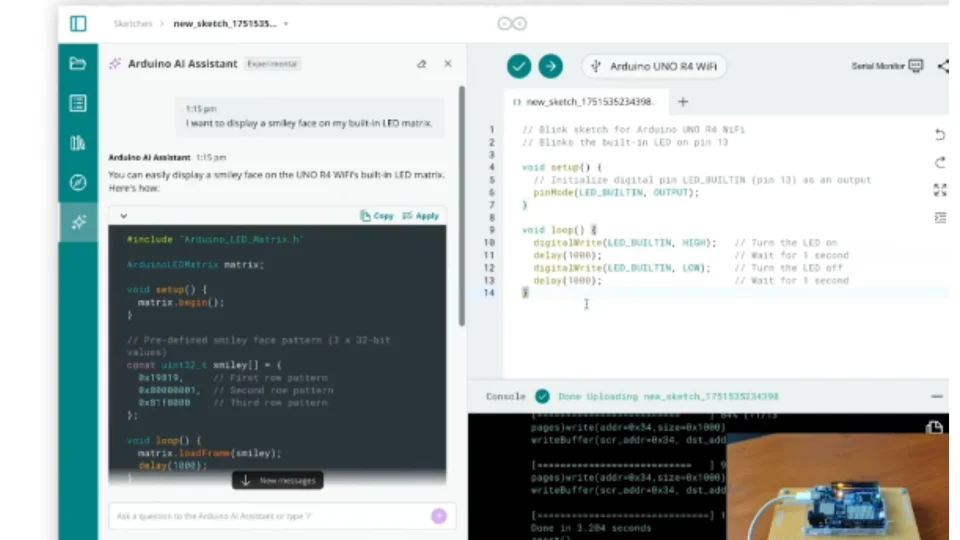Minimize the Console panel
Screen dimensions: 960x540
click(937, 396)
